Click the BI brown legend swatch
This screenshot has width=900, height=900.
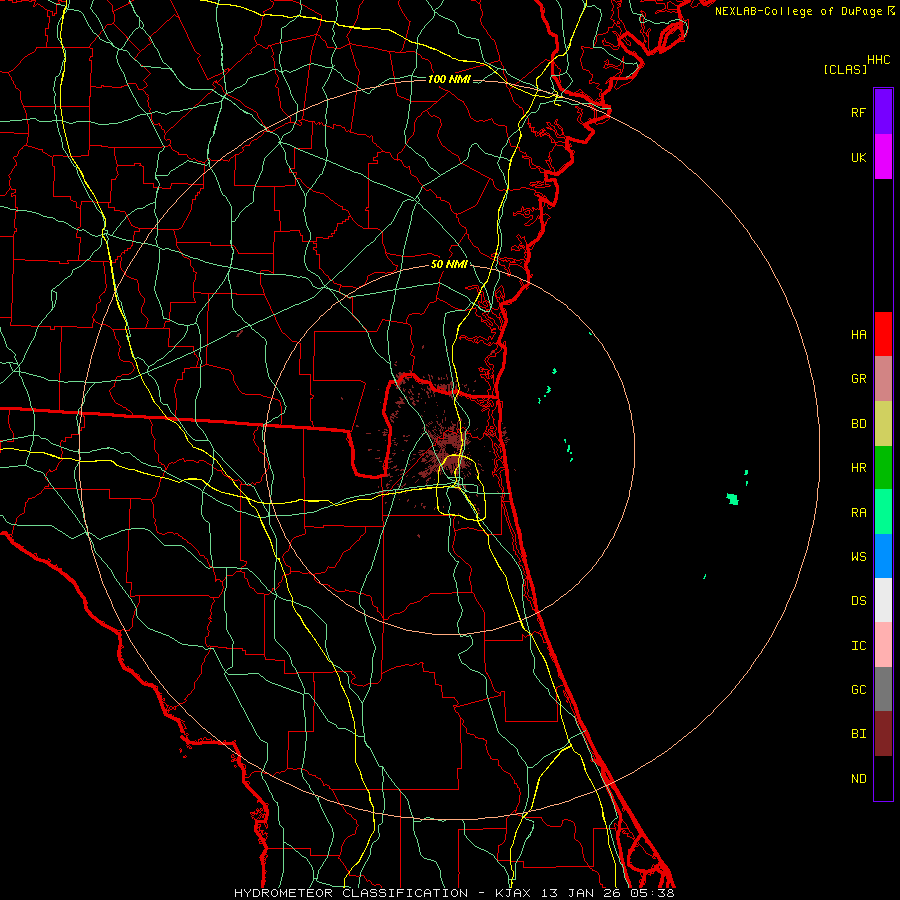click(883, 734)
